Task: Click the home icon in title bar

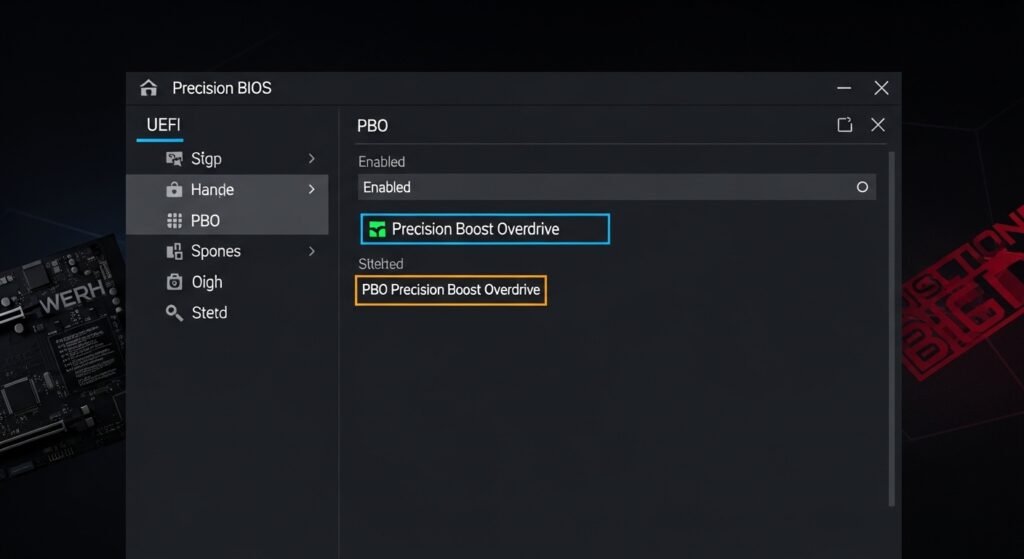Action: [149, 88]
